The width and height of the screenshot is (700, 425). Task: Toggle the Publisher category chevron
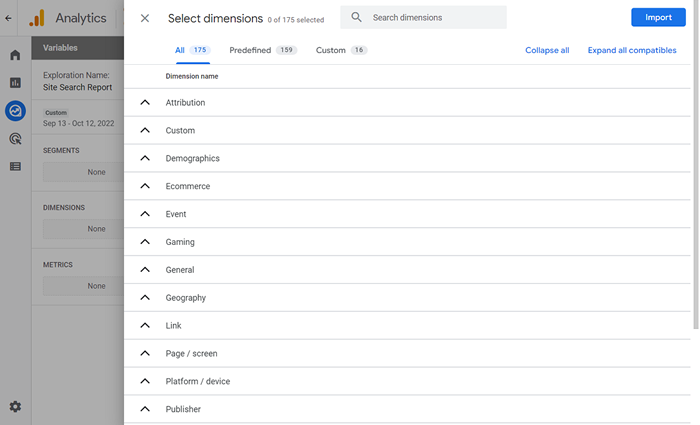[145, 409]
